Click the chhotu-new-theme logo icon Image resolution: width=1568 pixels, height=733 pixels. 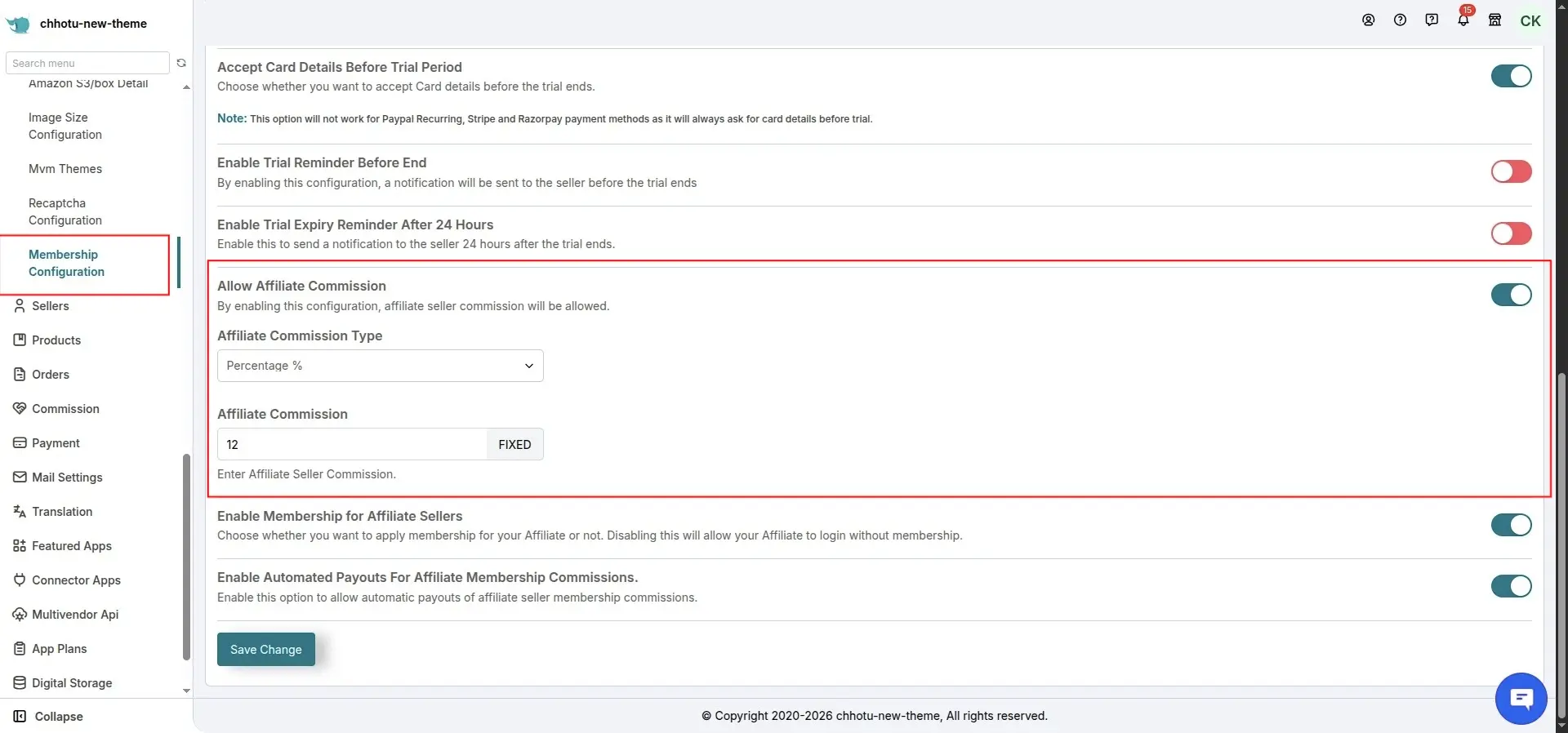(18, 24)
